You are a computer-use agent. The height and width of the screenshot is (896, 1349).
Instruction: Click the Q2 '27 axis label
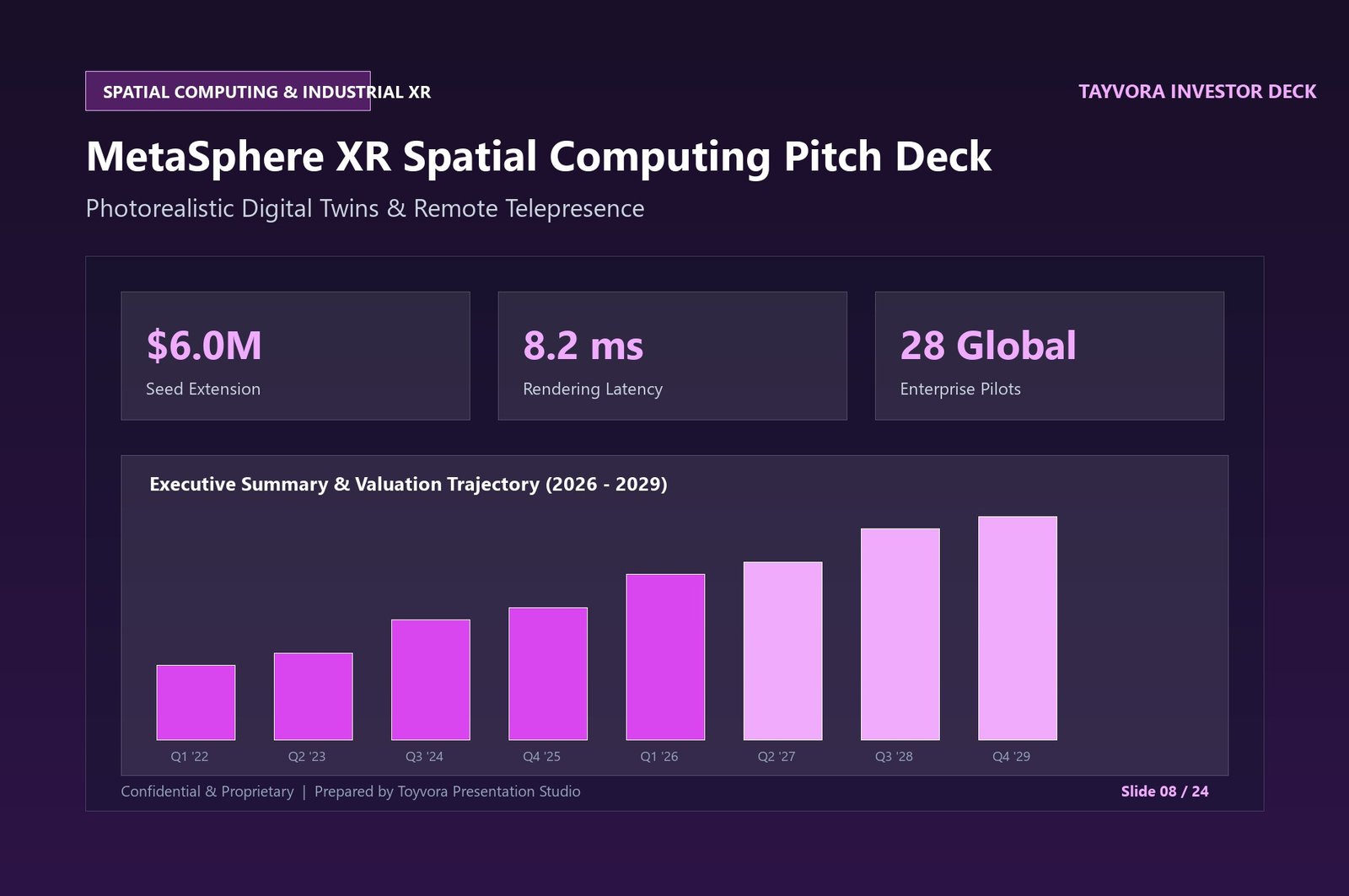(x=777, y=757)
